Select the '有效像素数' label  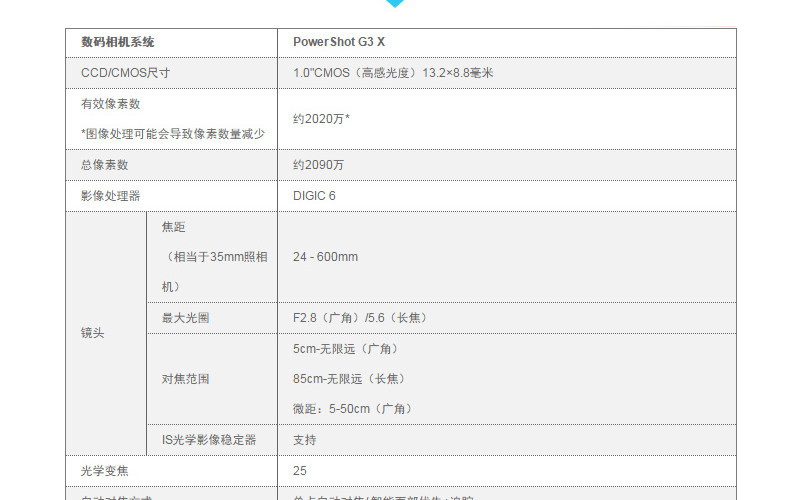point(111,104)
